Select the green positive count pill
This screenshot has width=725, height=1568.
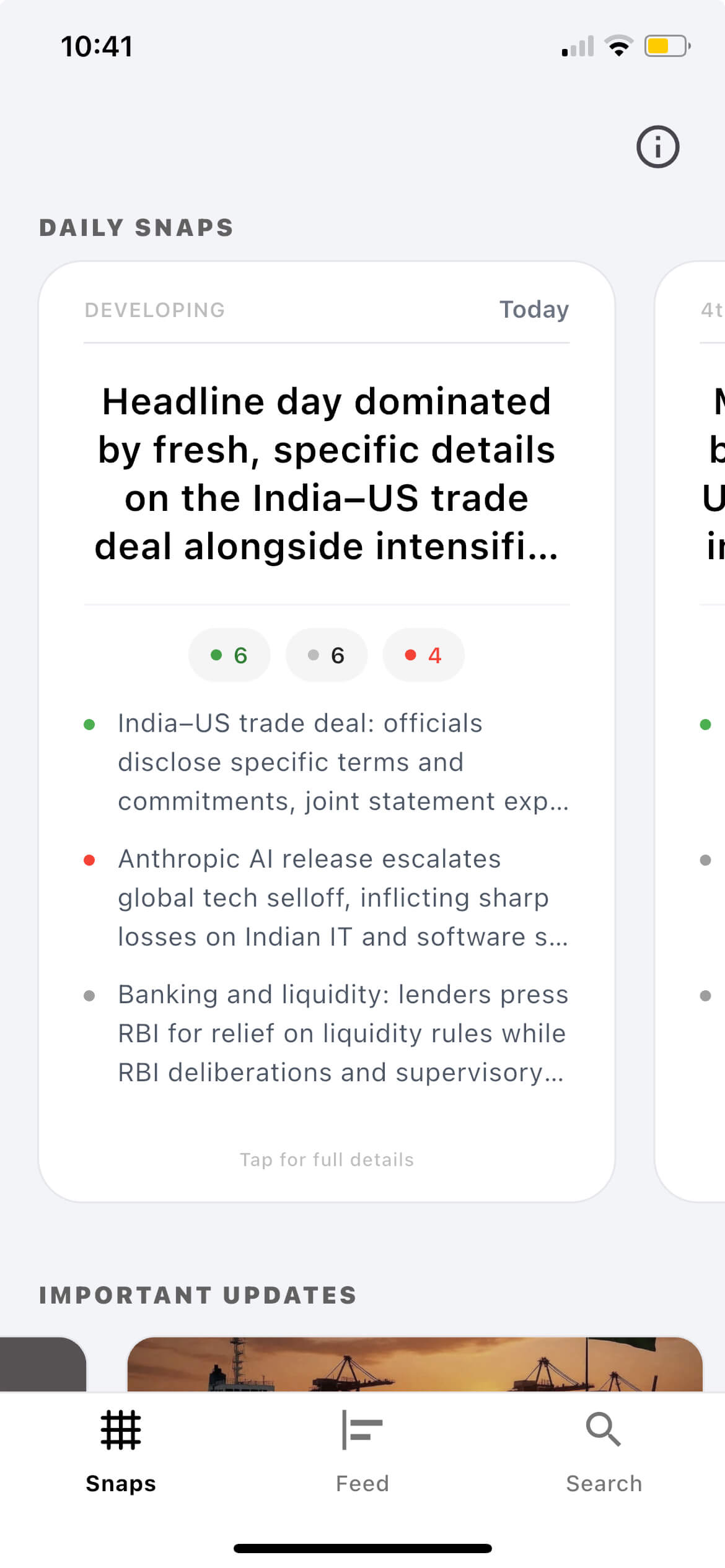point(229,655)
